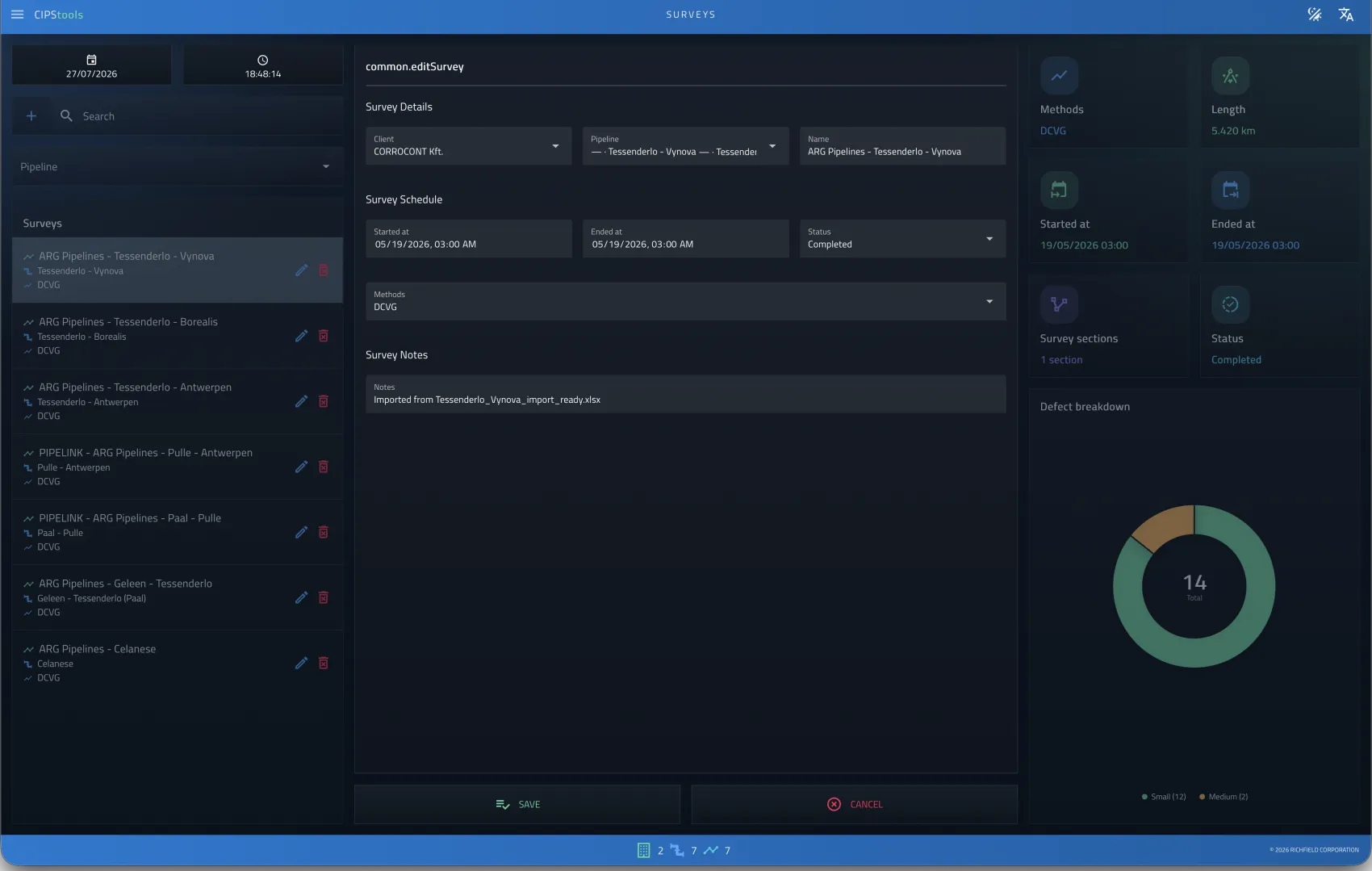Viewport: 1372px width, 871px height.
Task: Cancel editing the survey
Action: 854,804
